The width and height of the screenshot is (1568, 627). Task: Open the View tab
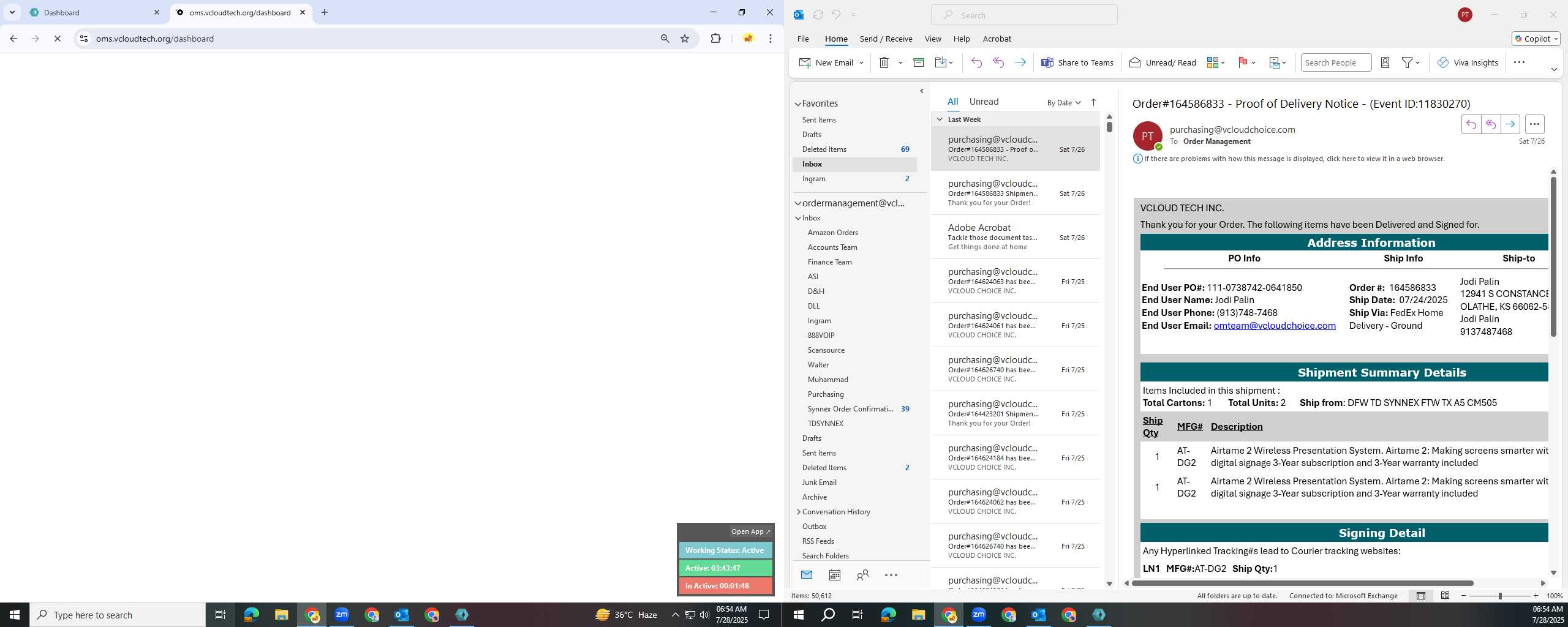tap(932, 39)
